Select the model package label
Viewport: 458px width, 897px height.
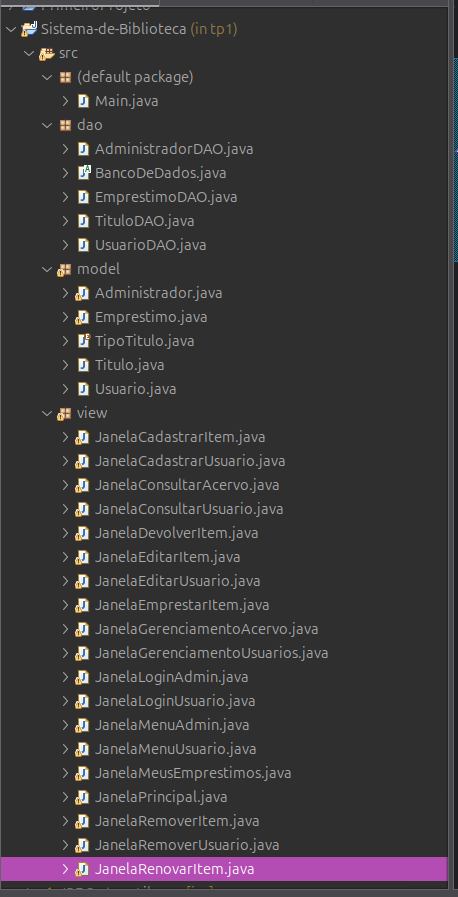(98, 269)
